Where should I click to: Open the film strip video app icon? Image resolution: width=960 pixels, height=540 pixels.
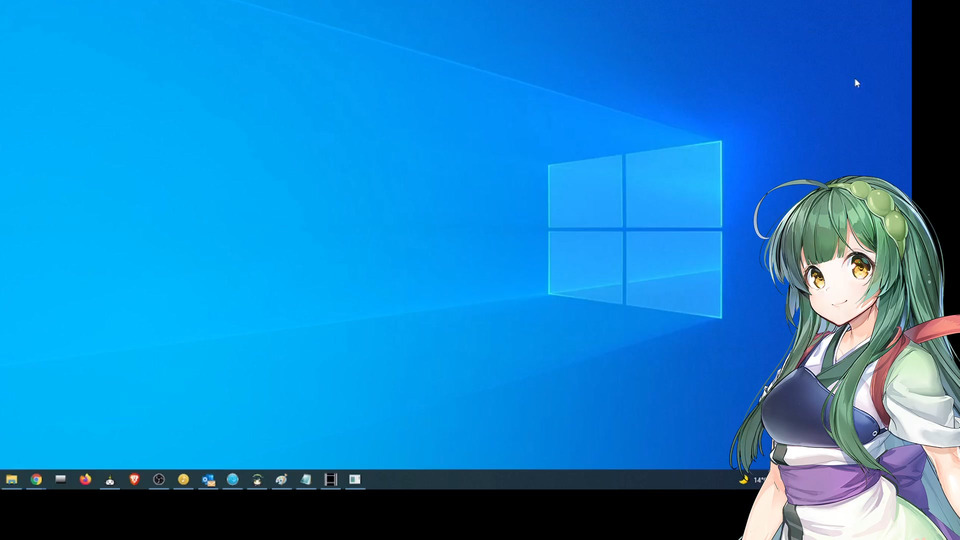331,479
